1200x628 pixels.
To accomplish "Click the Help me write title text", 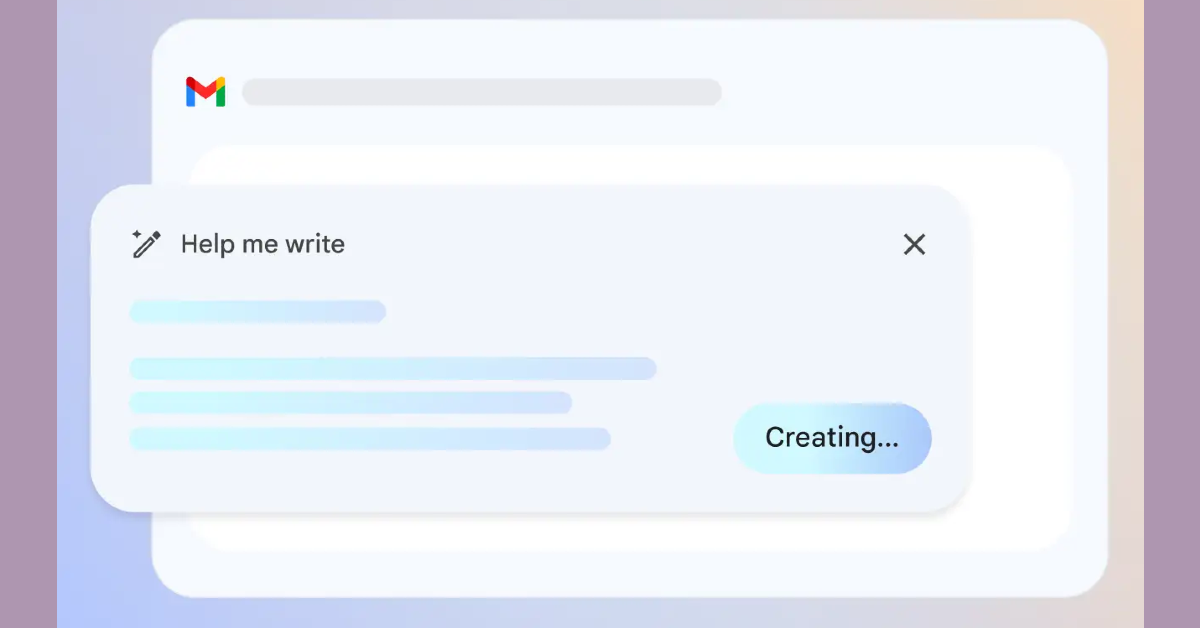I will tap(263, 244).
